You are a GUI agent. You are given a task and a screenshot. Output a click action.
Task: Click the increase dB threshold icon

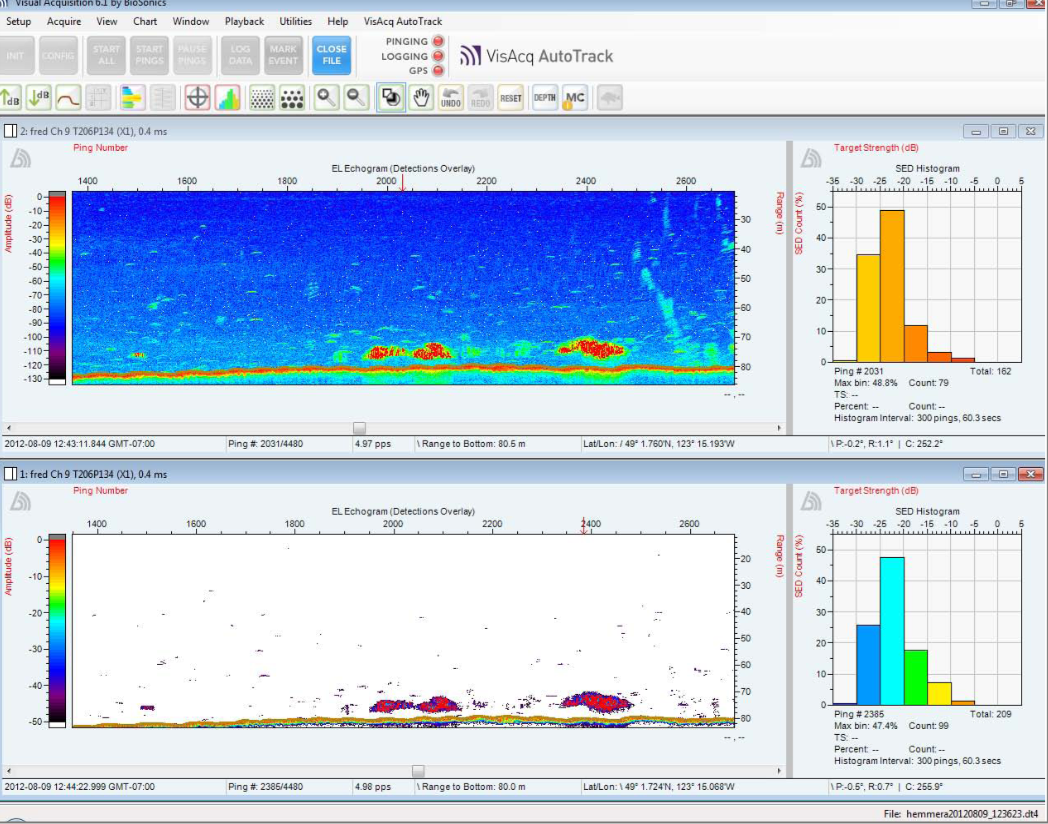click(11, 98)
